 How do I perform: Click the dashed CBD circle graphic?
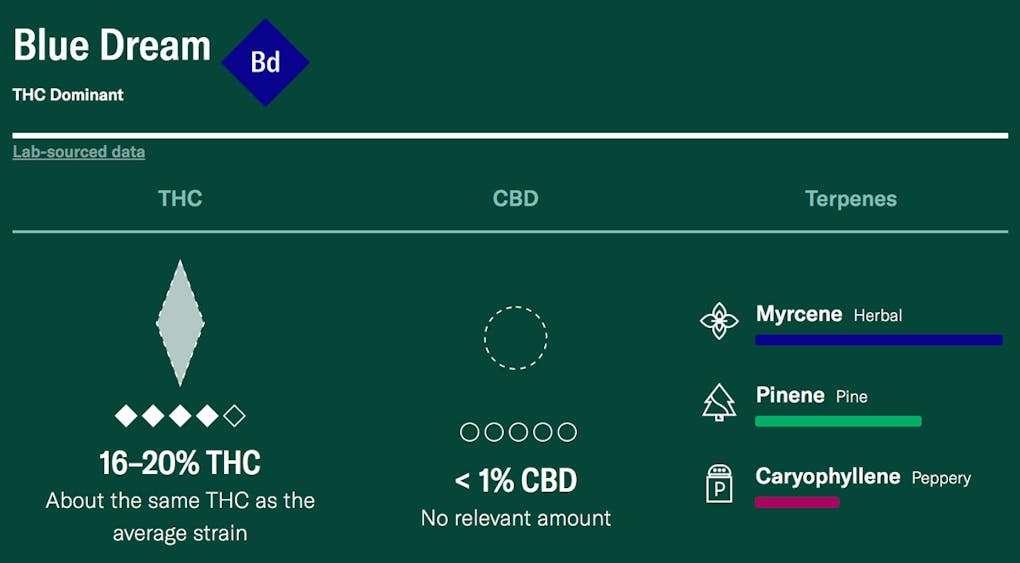tap(516, 338)
